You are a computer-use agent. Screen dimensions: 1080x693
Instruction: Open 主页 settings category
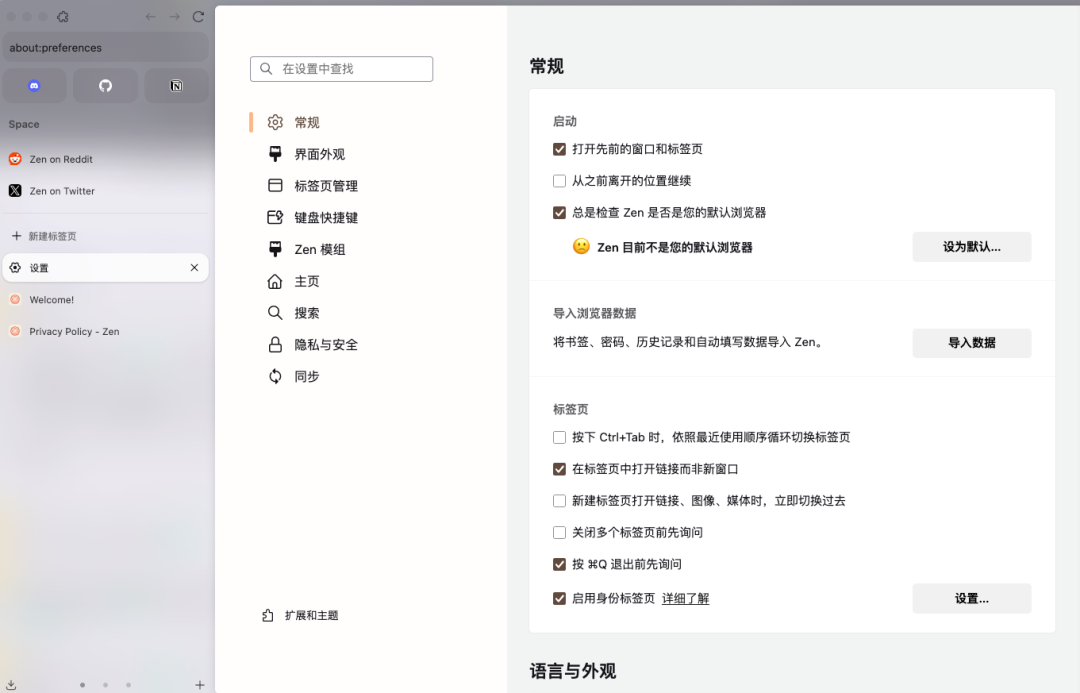tap(342, 281)
